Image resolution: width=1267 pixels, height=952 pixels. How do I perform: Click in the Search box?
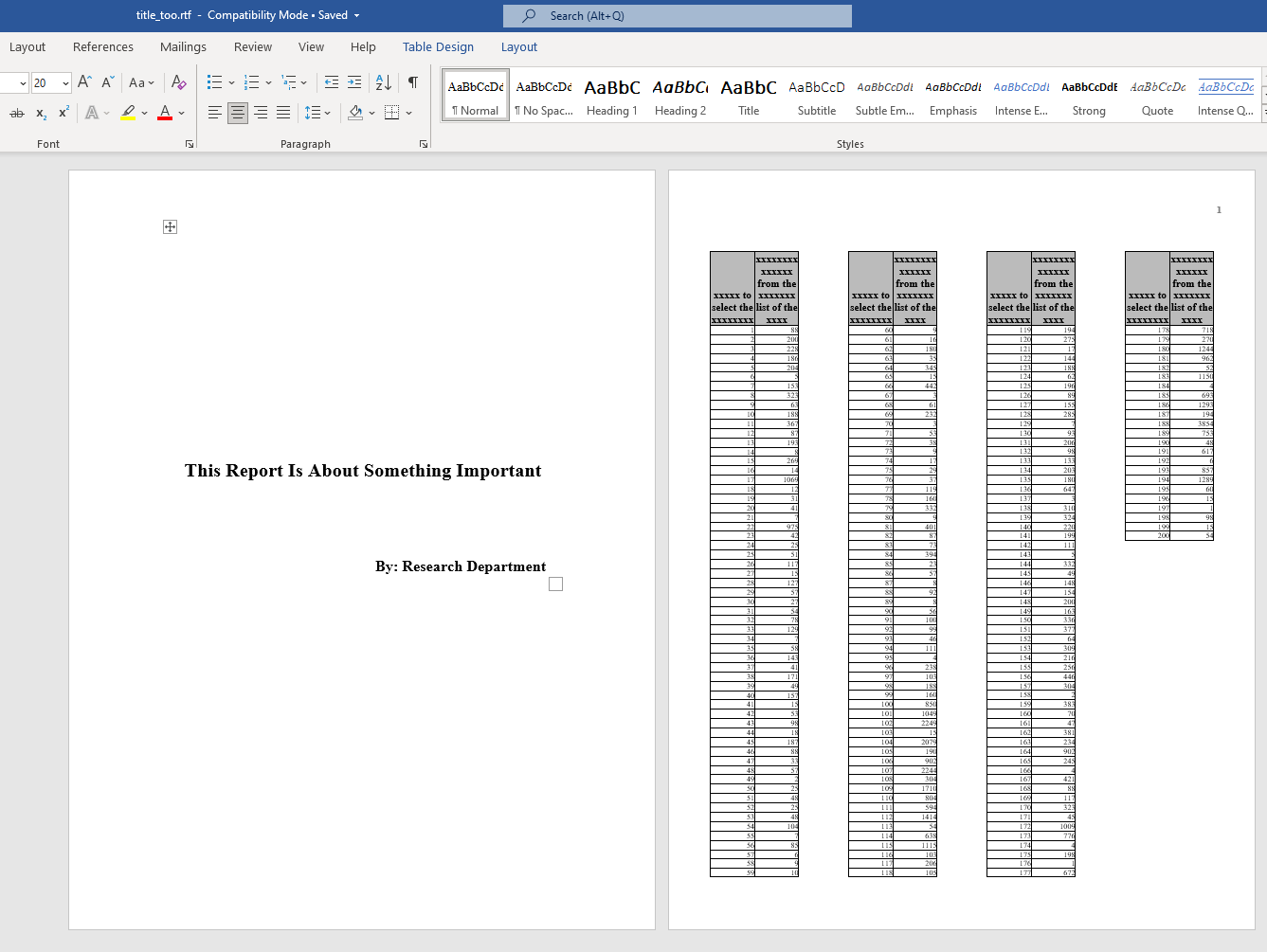coord(678,16)
